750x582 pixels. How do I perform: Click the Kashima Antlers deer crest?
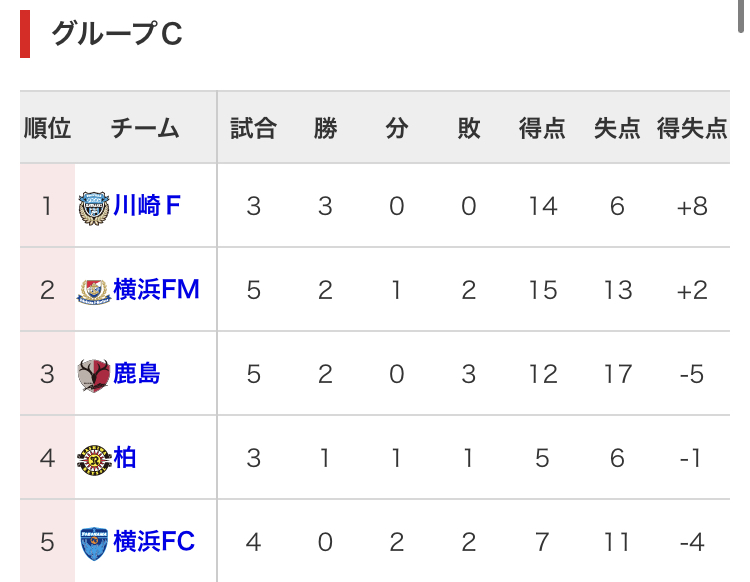tap(94, 375)
